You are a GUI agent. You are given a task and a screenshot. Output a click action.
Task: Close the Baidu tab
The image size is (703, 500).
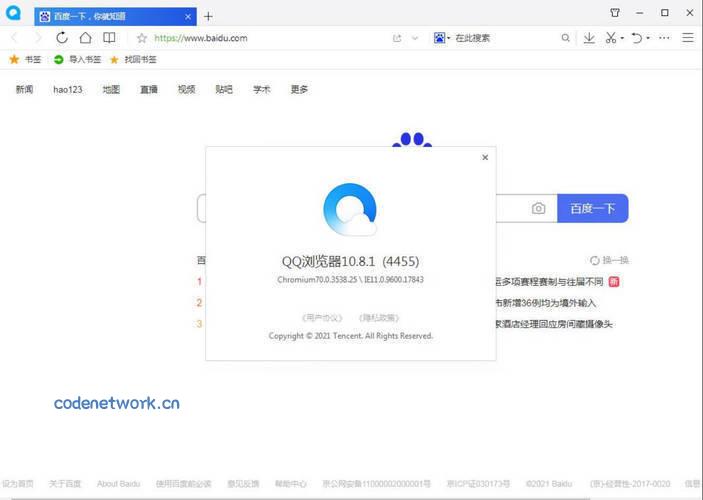coord(188,17)
